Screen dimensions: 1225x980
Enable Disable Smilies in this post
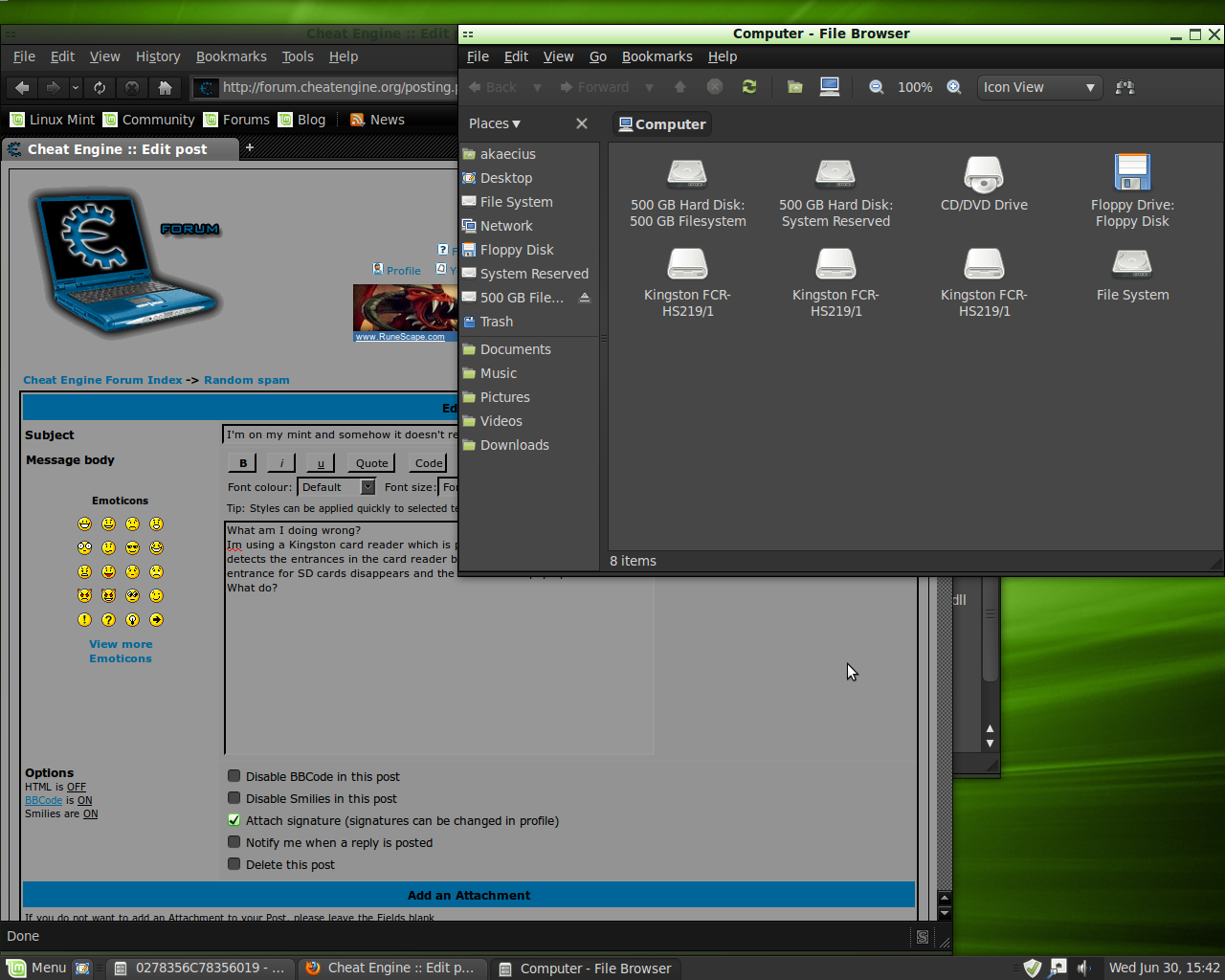[234, 798]
